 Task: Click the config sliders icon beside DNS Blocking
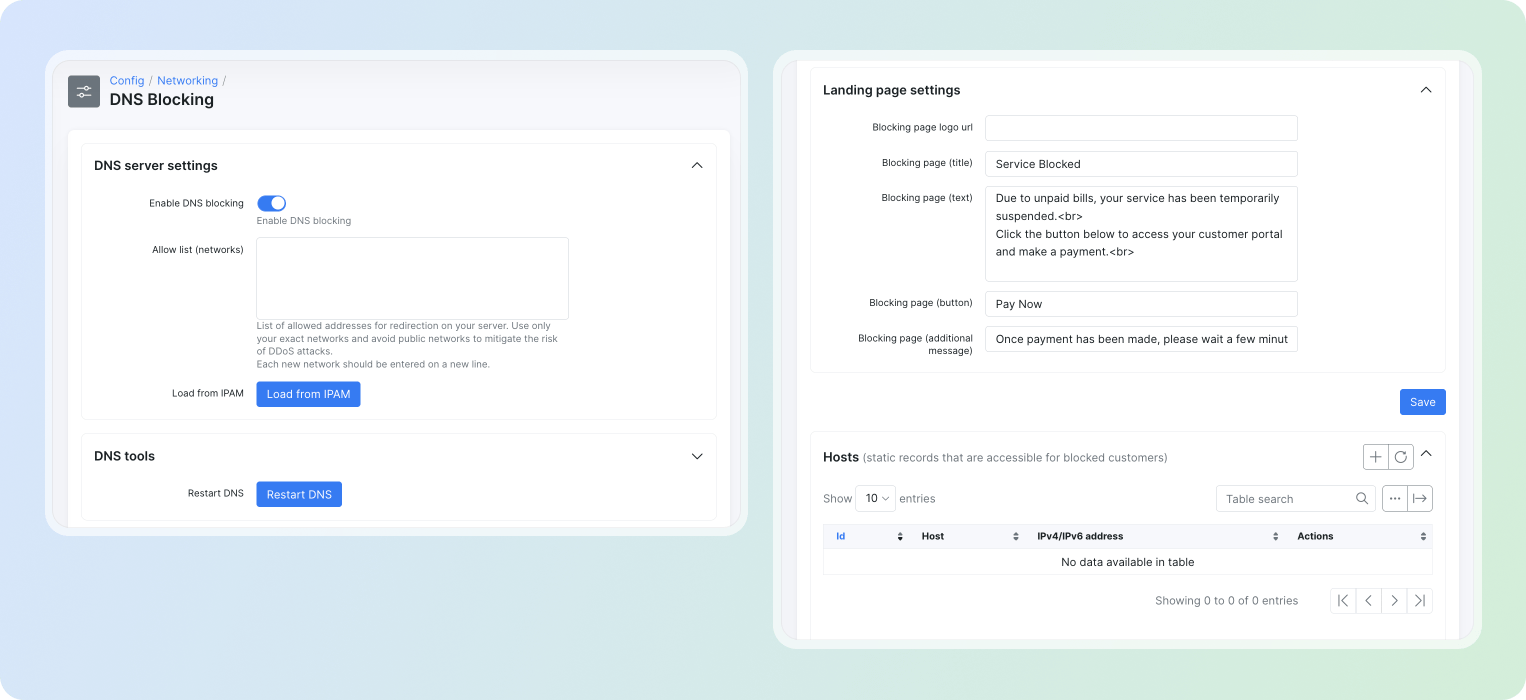(x=84, y=91)
